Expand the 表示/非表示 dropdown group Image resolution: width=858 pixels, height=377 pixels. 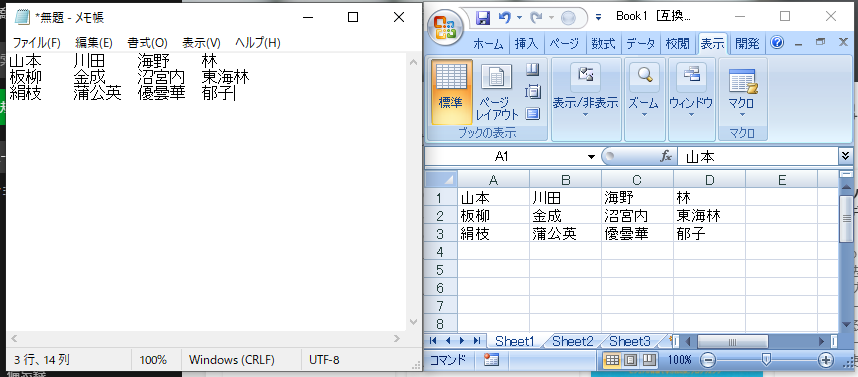coord(585,89)
